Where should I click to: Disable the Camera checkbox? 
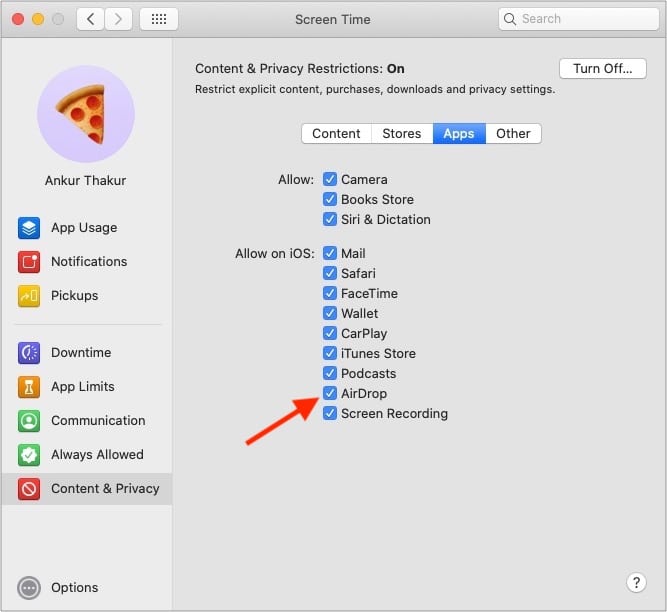click(330, 180)
